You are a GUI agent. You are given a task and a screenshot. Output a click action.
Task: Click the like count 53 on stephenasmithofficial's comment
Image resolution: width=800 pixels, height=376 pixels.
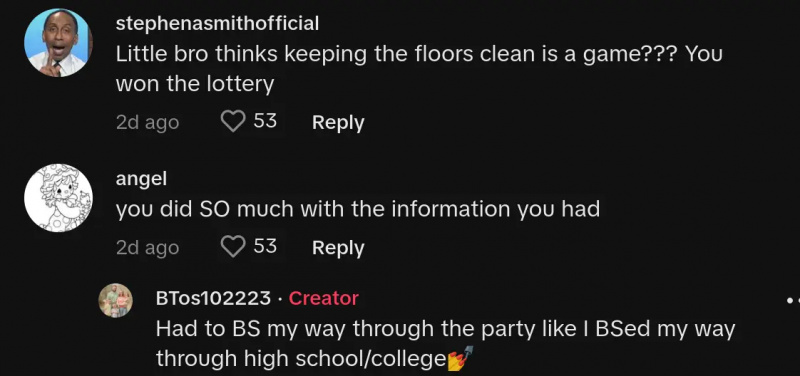[x=265, y=121]
